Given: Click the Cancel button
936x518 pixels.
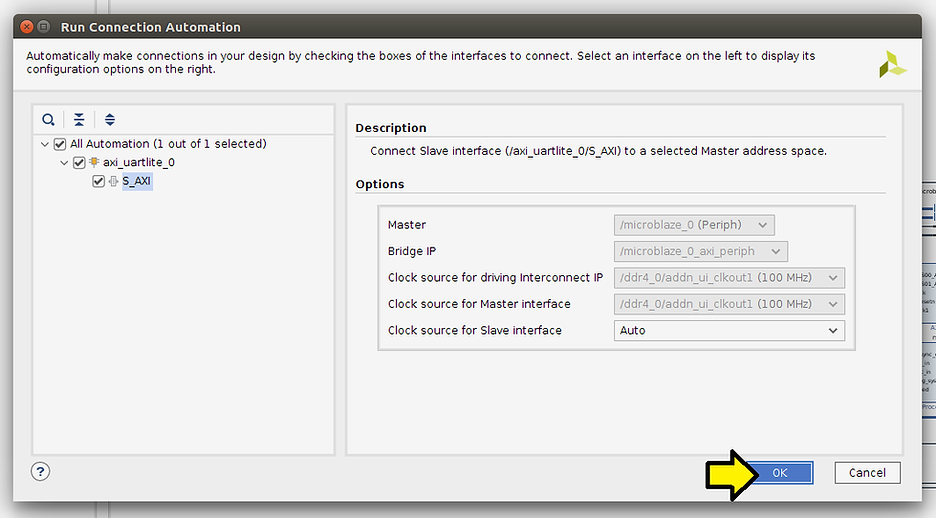Looking at the screenshot, I should pos(867,473).
